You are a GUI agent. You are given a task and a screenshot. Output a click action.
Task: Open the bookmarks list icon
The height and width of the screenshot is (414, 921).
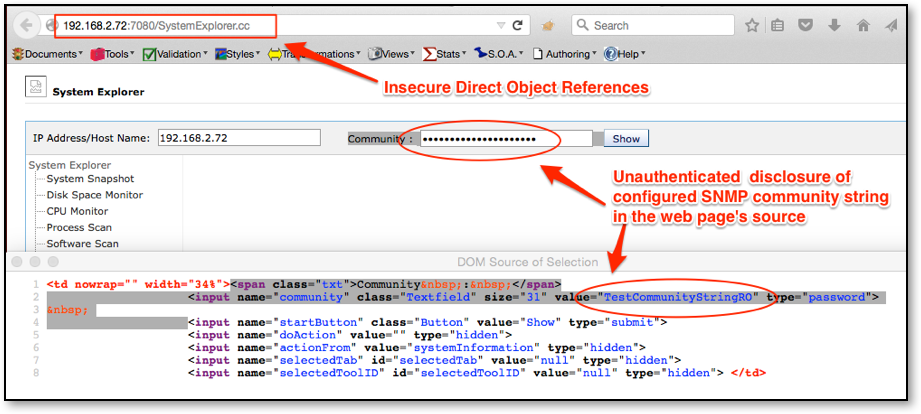click(x=779, y=25)
